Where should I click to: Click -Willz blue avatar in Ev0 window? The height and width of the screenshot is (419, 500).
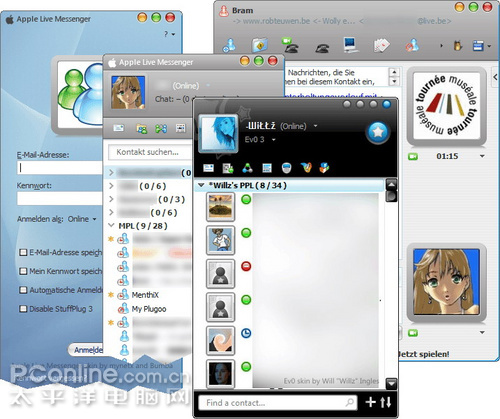pos(218,134)
